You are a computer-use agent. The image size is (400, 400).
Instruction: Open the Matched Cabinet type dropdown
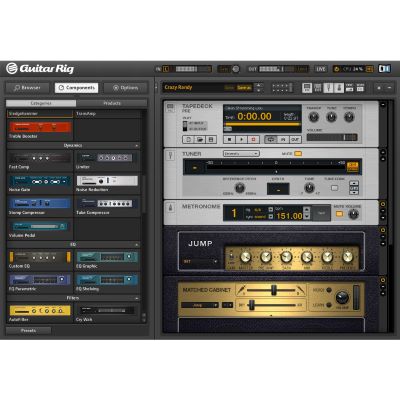[200, 305]
